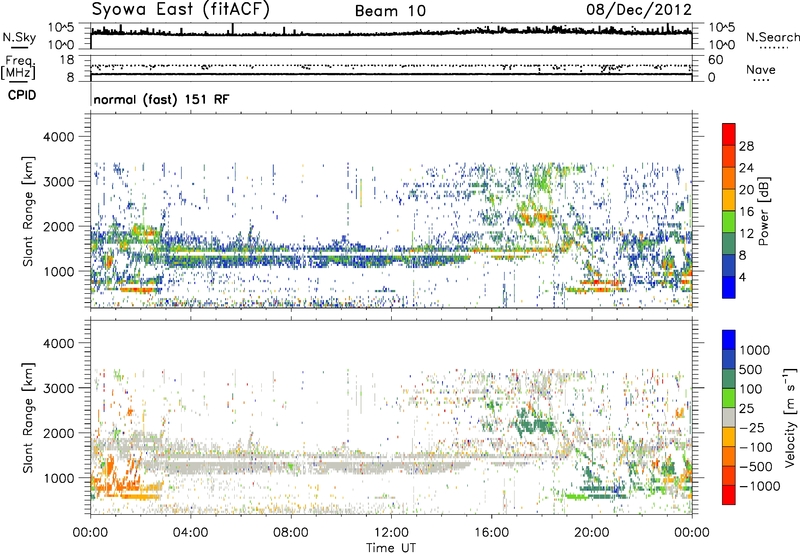This screenshot has height=554, width=800.
Task: Click the "4000" range tick in power panel
Action: click(x=58, y=137)
